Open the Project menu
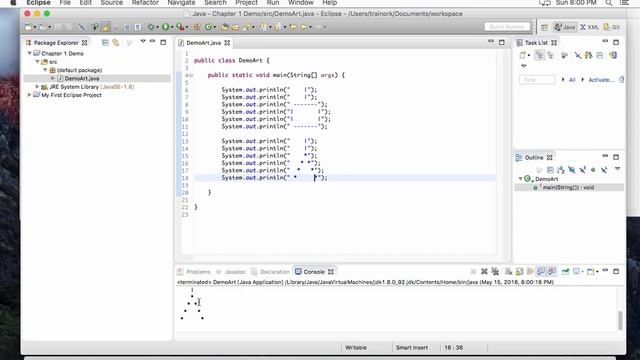 [x=246, y=3]
